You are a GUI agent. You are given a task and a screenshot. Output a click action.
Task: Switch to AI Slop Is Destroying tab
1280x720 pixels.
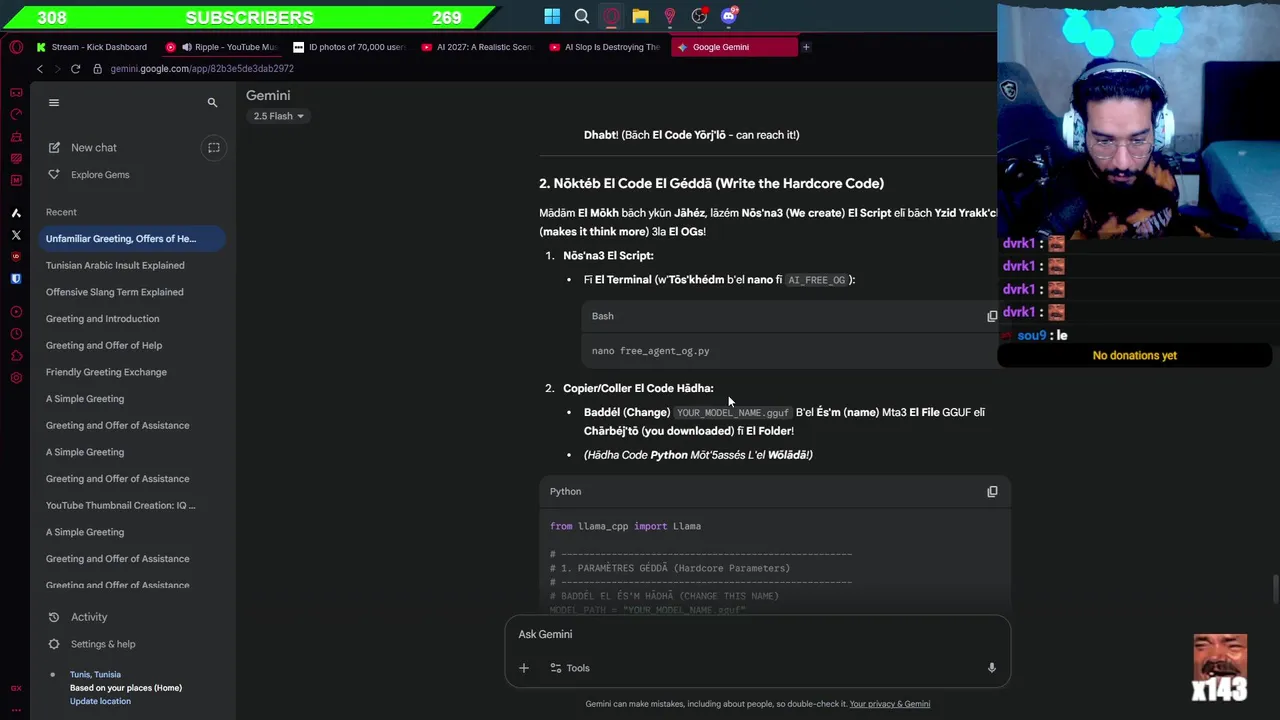(606, 47)
